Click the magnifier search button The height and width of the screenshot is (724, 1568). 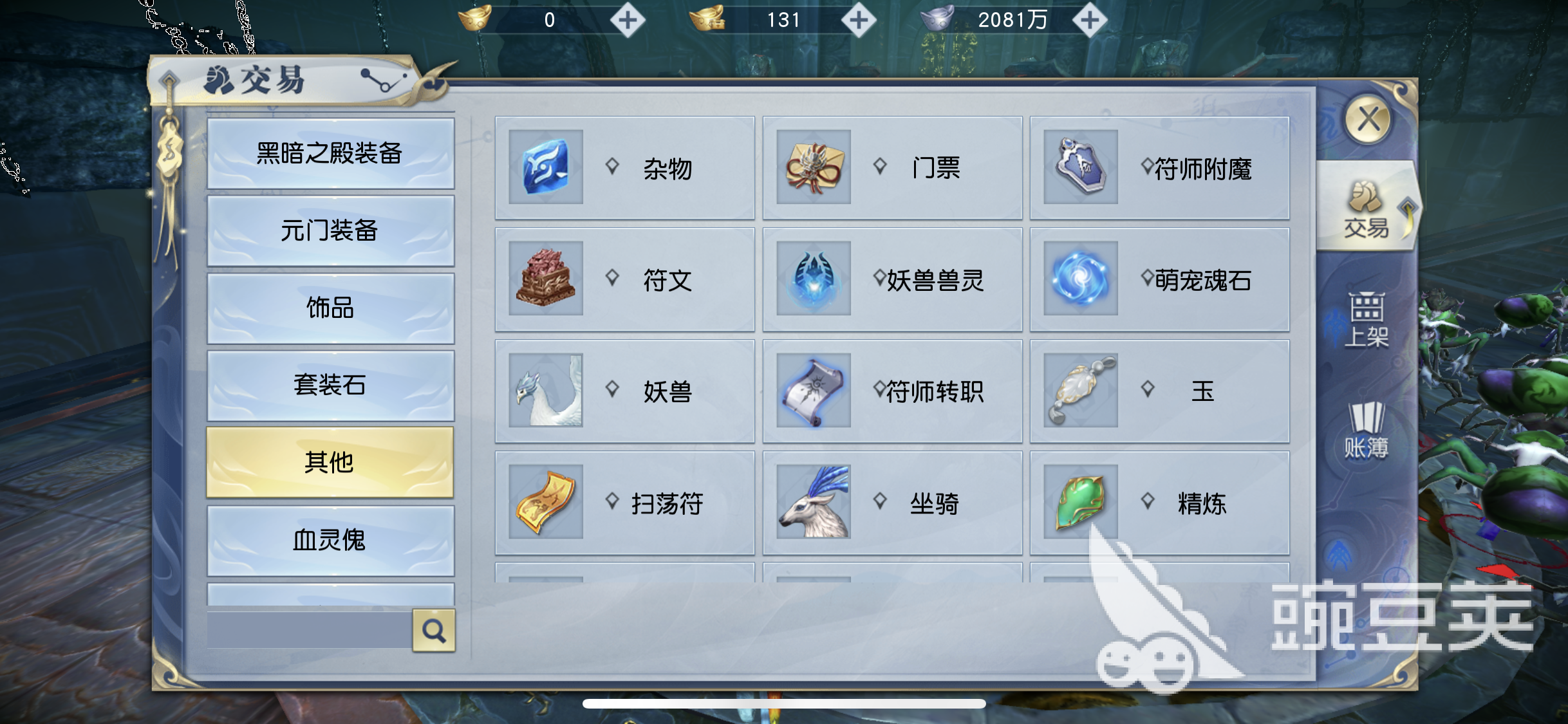(434, 631)
